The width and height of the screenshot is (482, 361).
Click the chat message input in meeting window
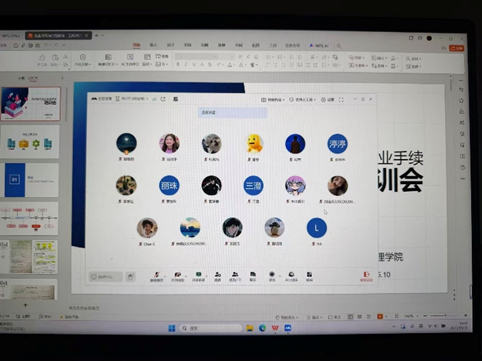106,277
